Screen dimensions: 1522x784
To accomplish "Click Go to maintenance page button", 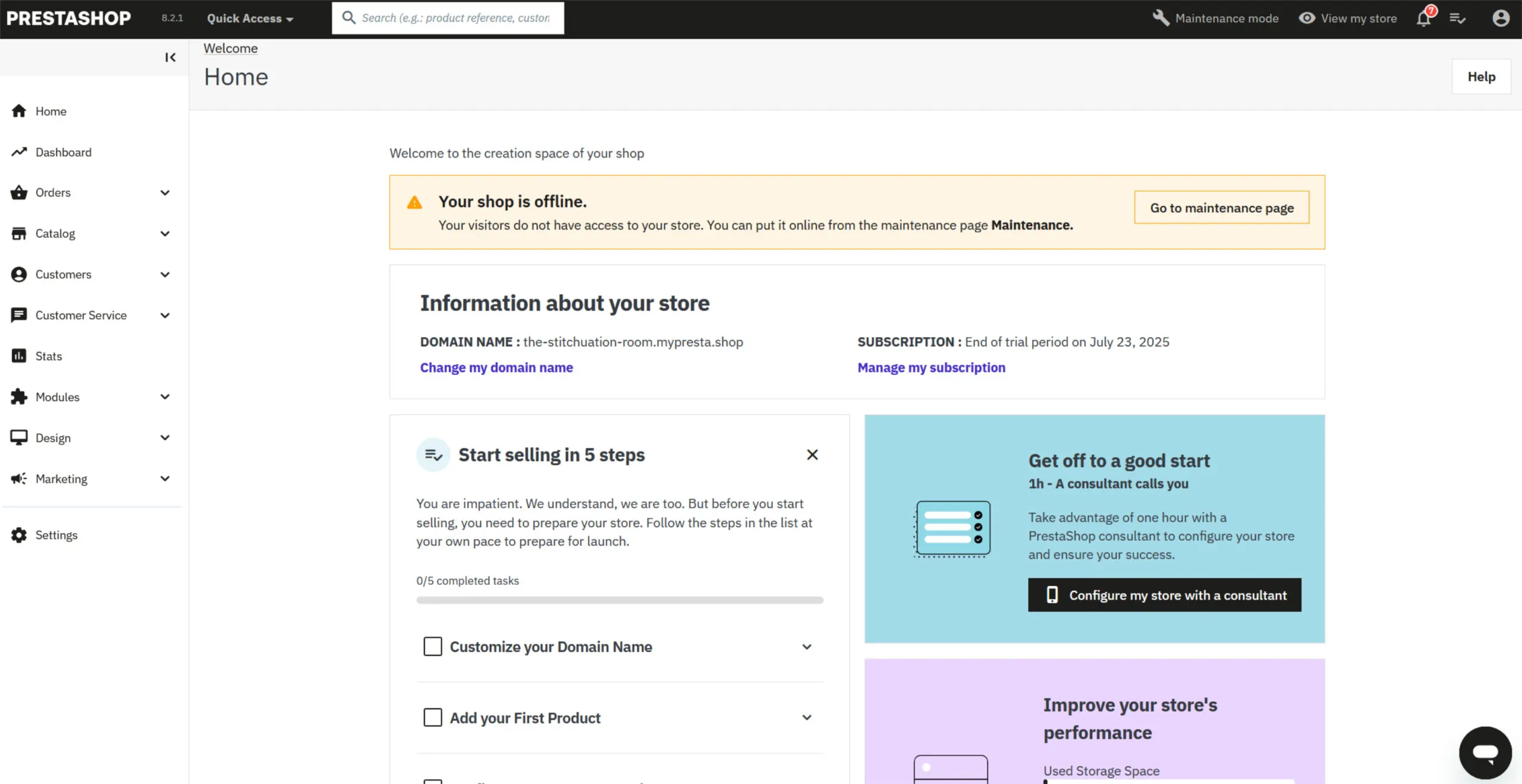I will [x=1221, y=207].
